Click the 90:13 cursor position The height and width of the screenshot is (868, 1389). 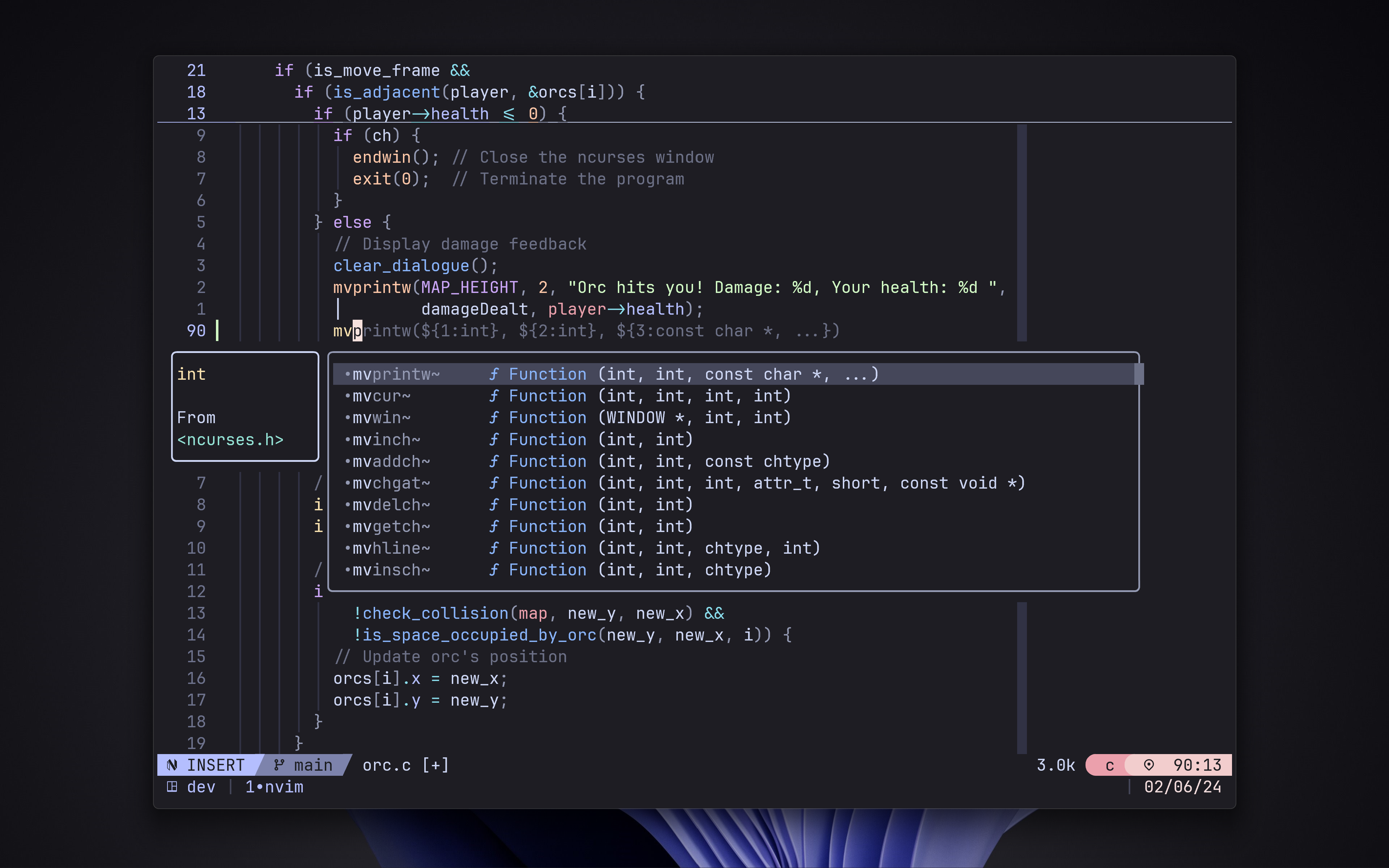[1197, 765]
